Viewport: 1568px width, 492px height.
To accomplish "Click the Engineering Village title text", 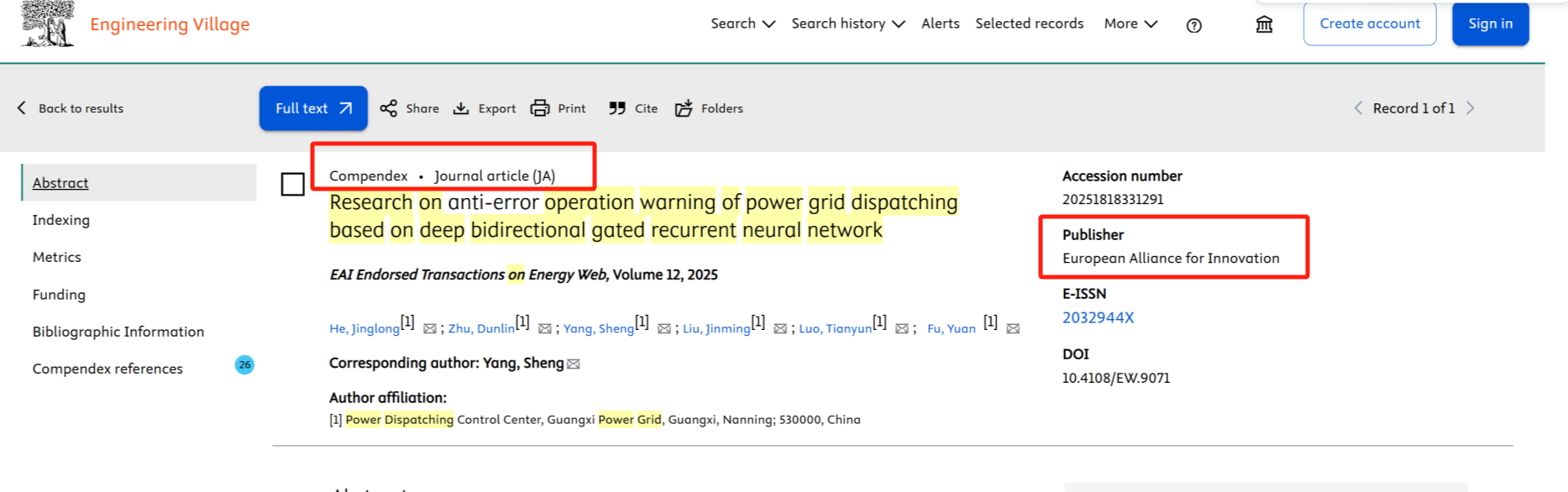I will pyautogui.click(x=170, y=24).
